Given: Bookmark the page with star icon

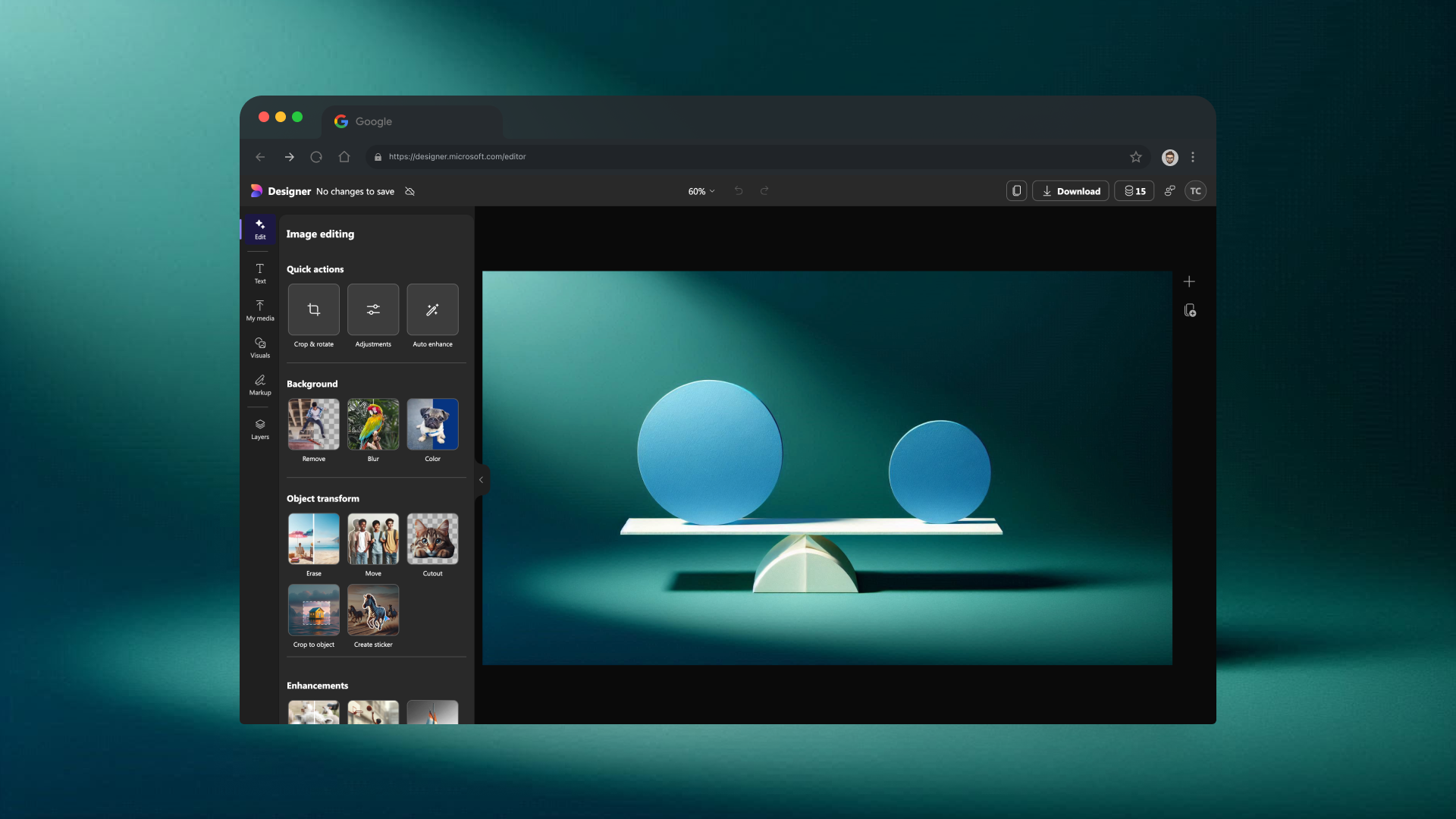Looking at the screenshot, I should pyautogui.click(x=1136, y=157).
